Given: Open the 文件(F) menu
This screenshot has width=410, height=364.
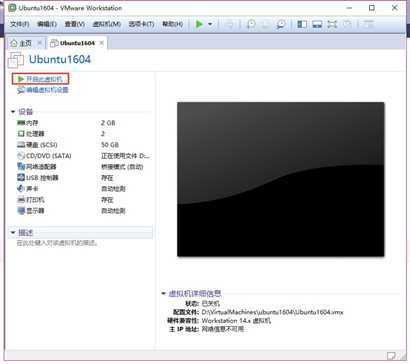Looking at the screenshot, I should pos(20,24).
